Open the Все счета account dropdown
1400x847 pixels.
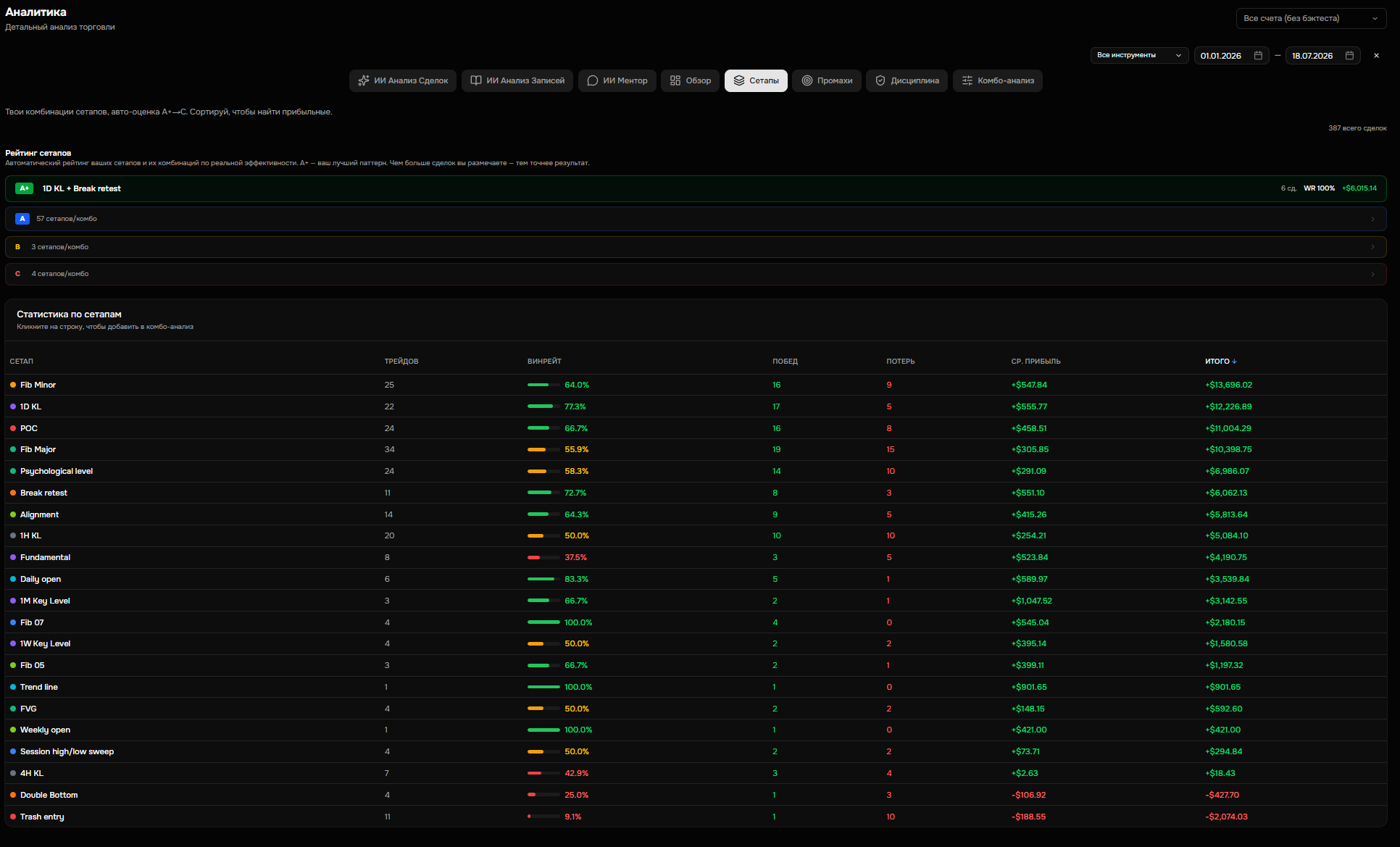pyautogui.click(x=1311, y=19)
